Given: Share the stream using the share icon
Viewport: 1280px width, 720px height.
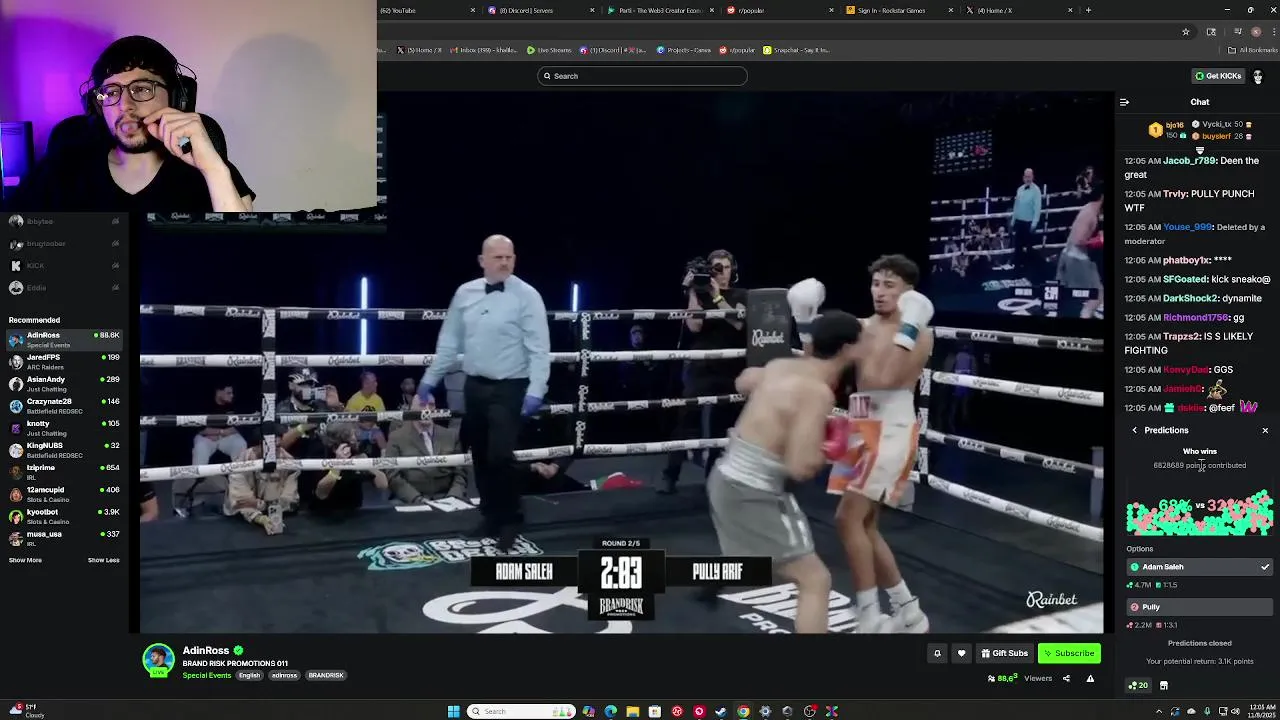Looking at the screenshot, I should click(x=1066, y=678).
